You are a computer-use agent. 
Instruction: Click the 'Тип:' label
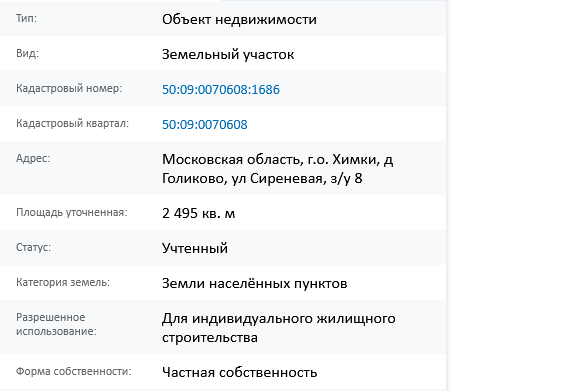(26, 18)
